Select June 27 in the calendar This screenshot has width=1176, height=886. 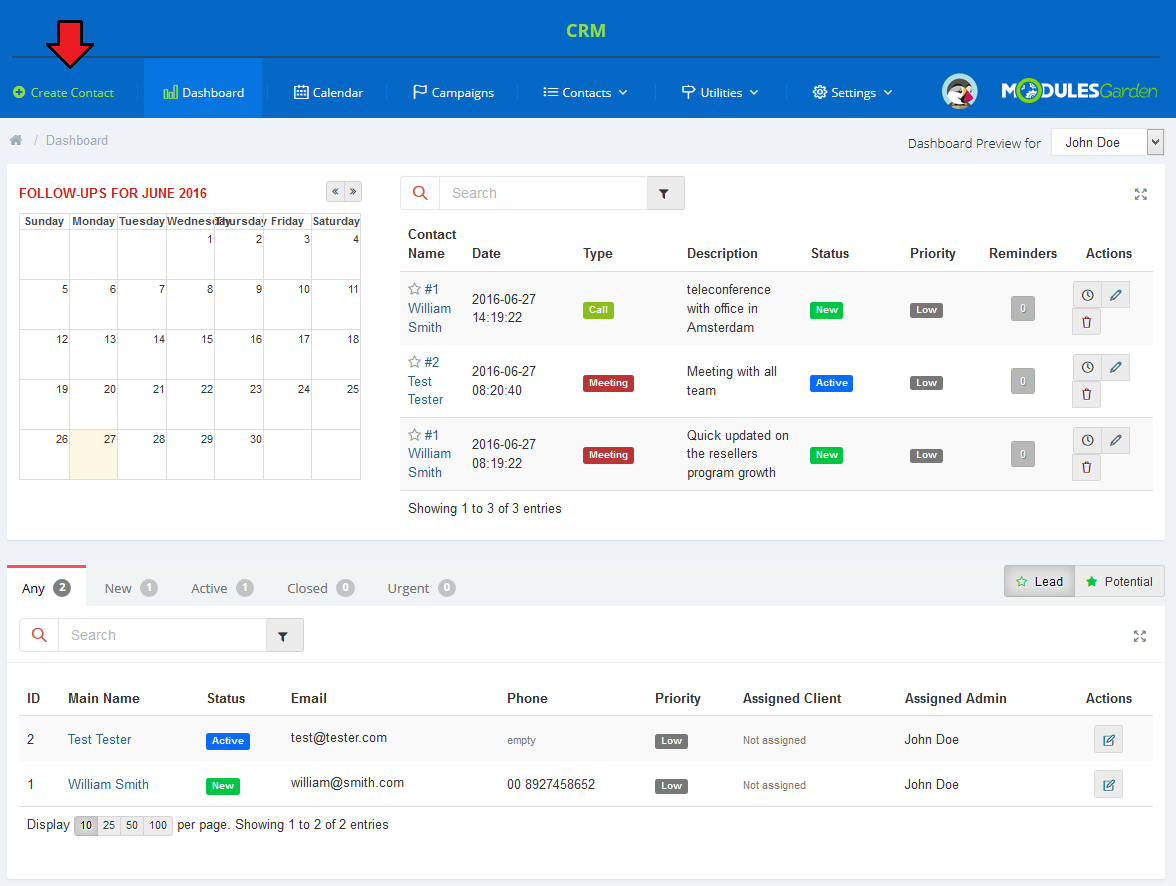point(94,455)
